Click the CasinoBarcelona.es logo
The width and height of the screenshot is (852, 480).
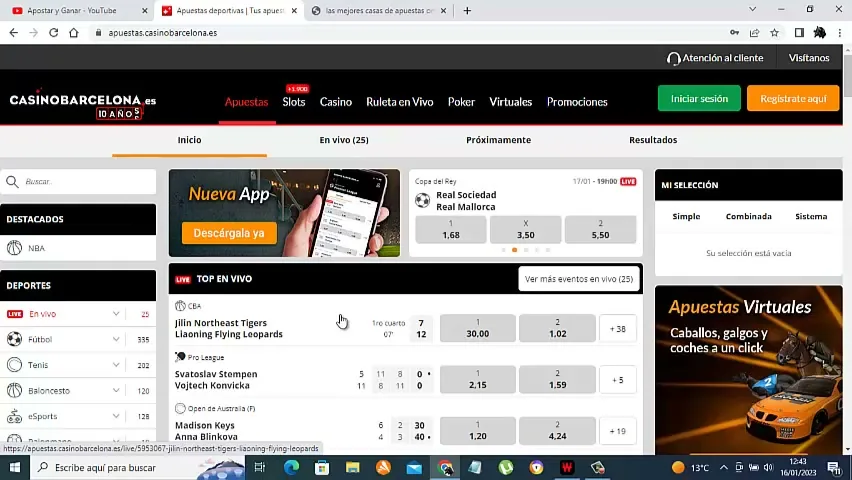click(83, 104)
